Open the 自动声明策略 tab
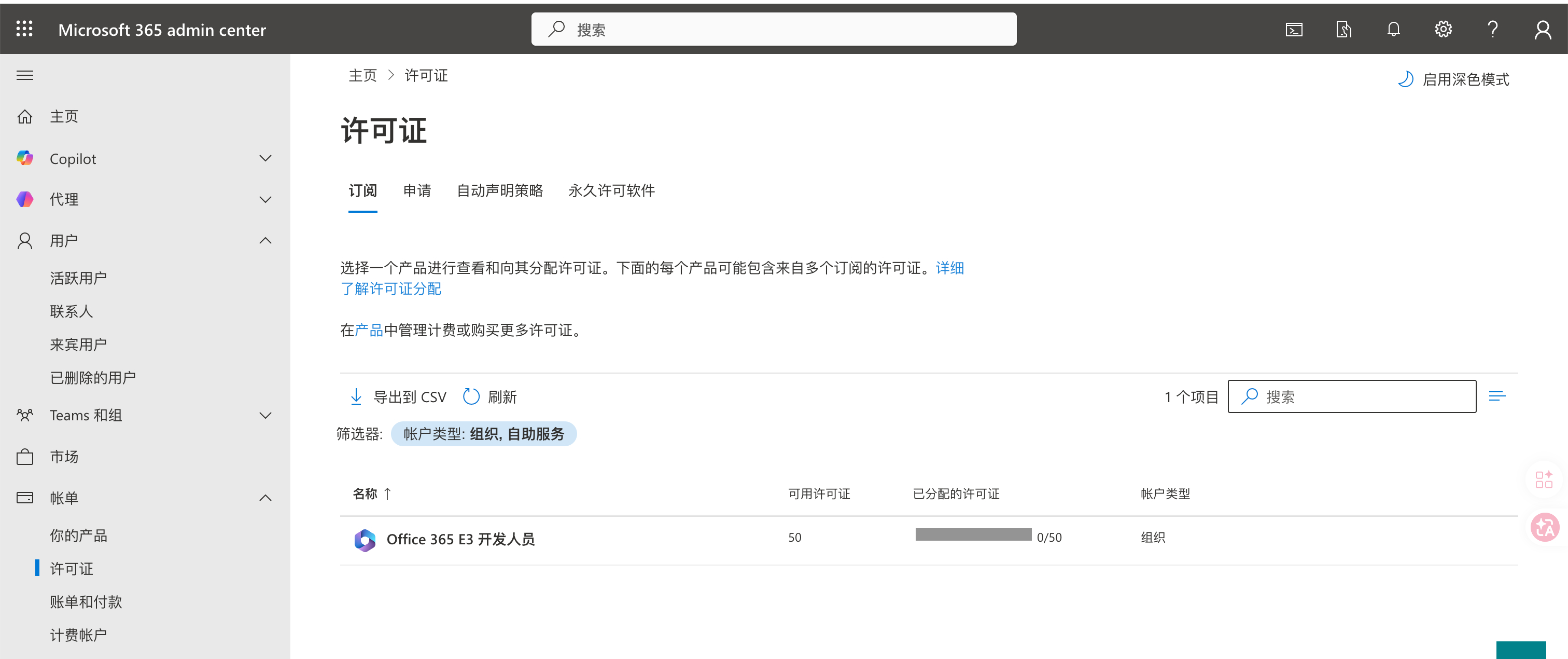This screenshot has height=659, width=1568. 500,190
